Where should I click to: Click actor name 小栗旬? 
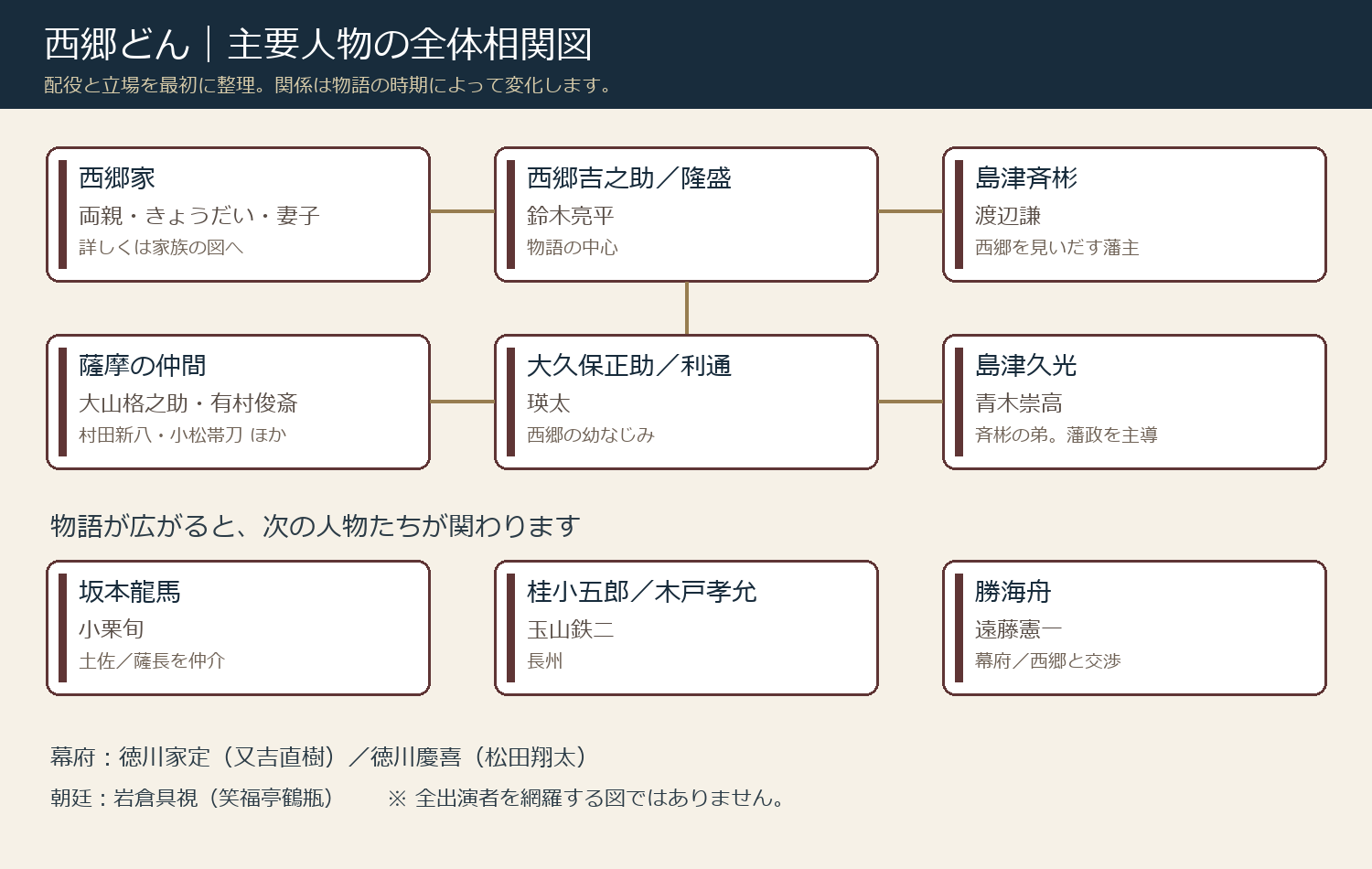click(112, 629)
